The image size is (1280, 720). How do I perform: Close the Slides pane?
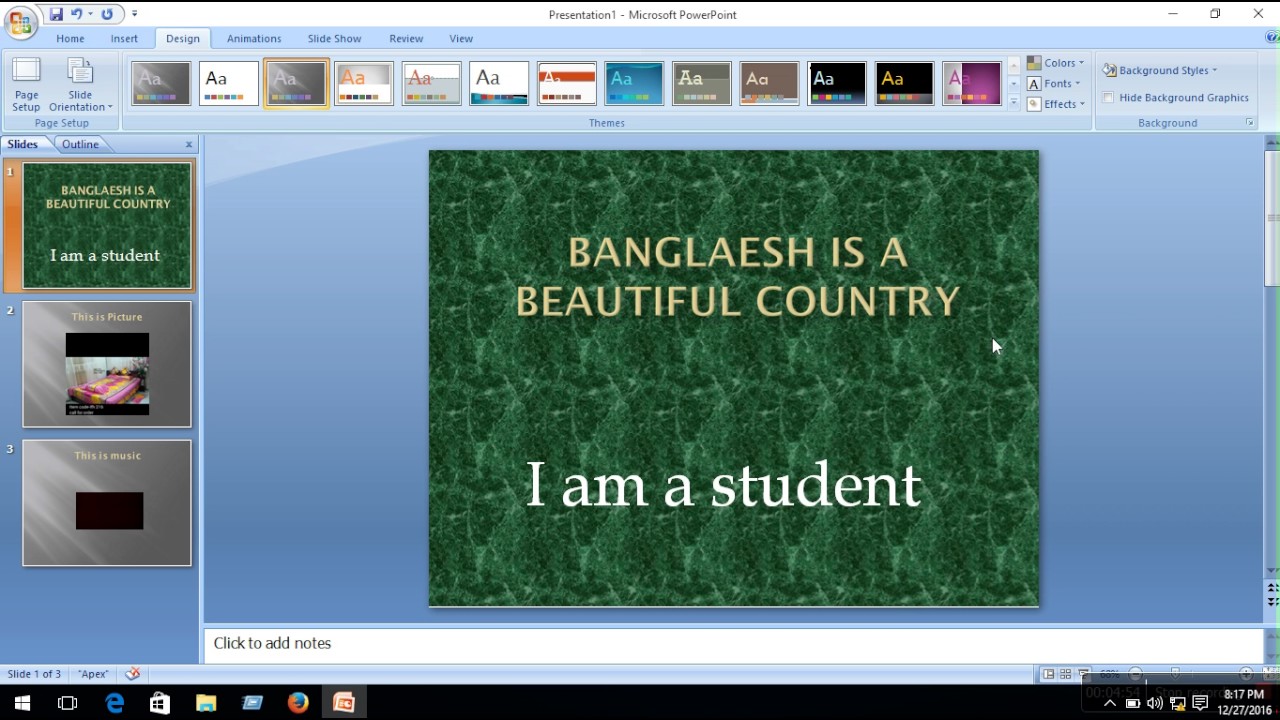(189, 145)
